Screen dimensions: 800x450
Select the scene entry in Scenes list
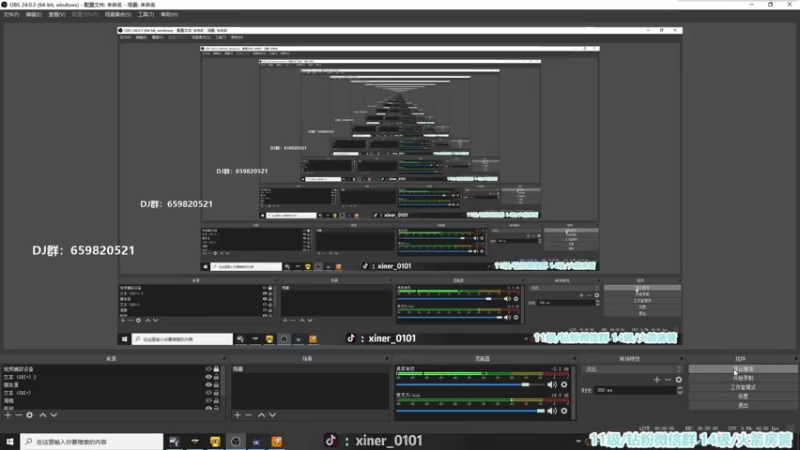[309, 369]
